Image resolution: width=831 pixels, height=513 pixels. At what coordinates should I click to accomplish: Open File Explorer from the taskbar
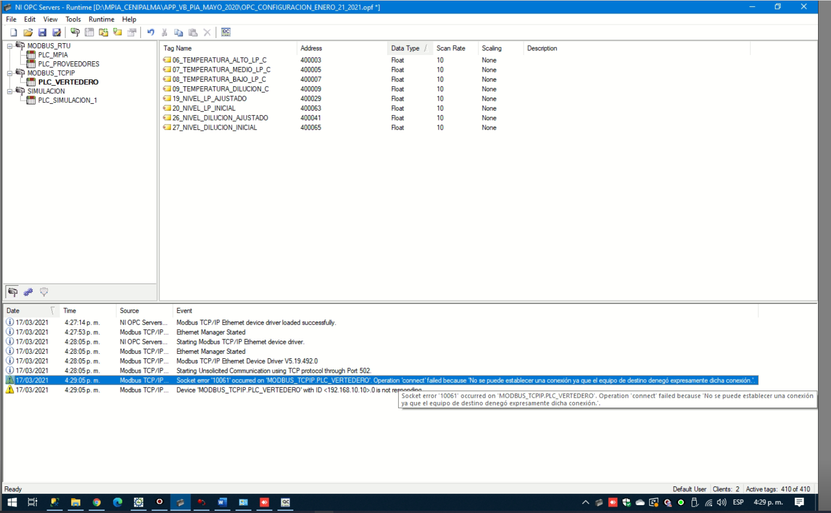(75, 502)
